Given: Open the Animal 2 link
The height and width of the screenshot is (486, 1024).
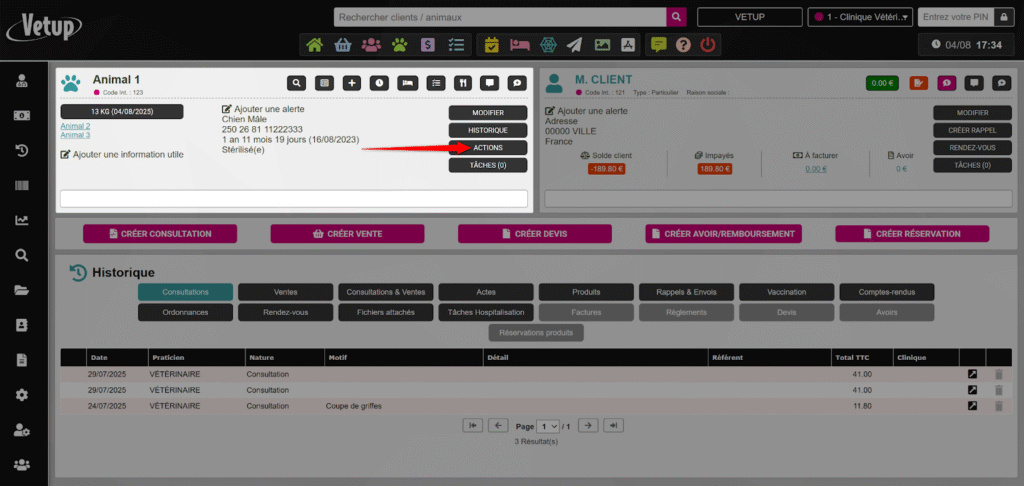Looking at the screenshot, I should 75,126.
